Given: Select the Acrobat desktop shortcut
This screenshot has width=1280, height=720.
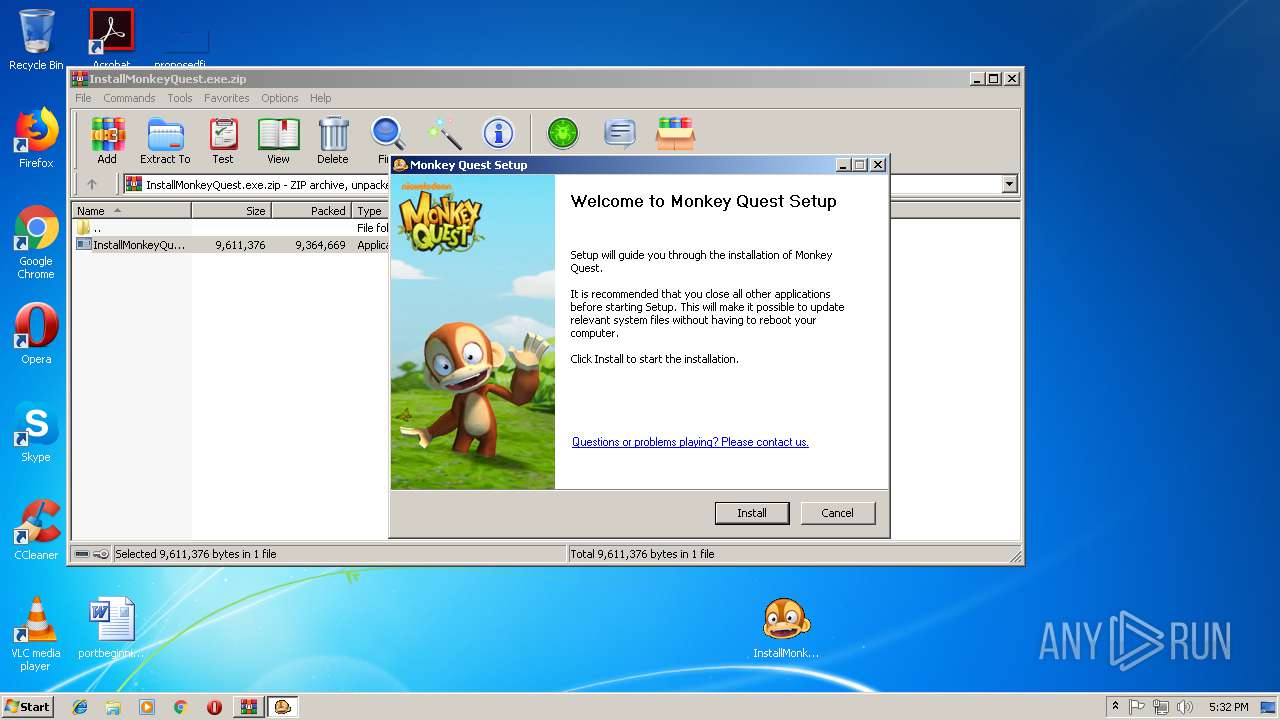Looking at the screenshot, I should tap(111, 38).
